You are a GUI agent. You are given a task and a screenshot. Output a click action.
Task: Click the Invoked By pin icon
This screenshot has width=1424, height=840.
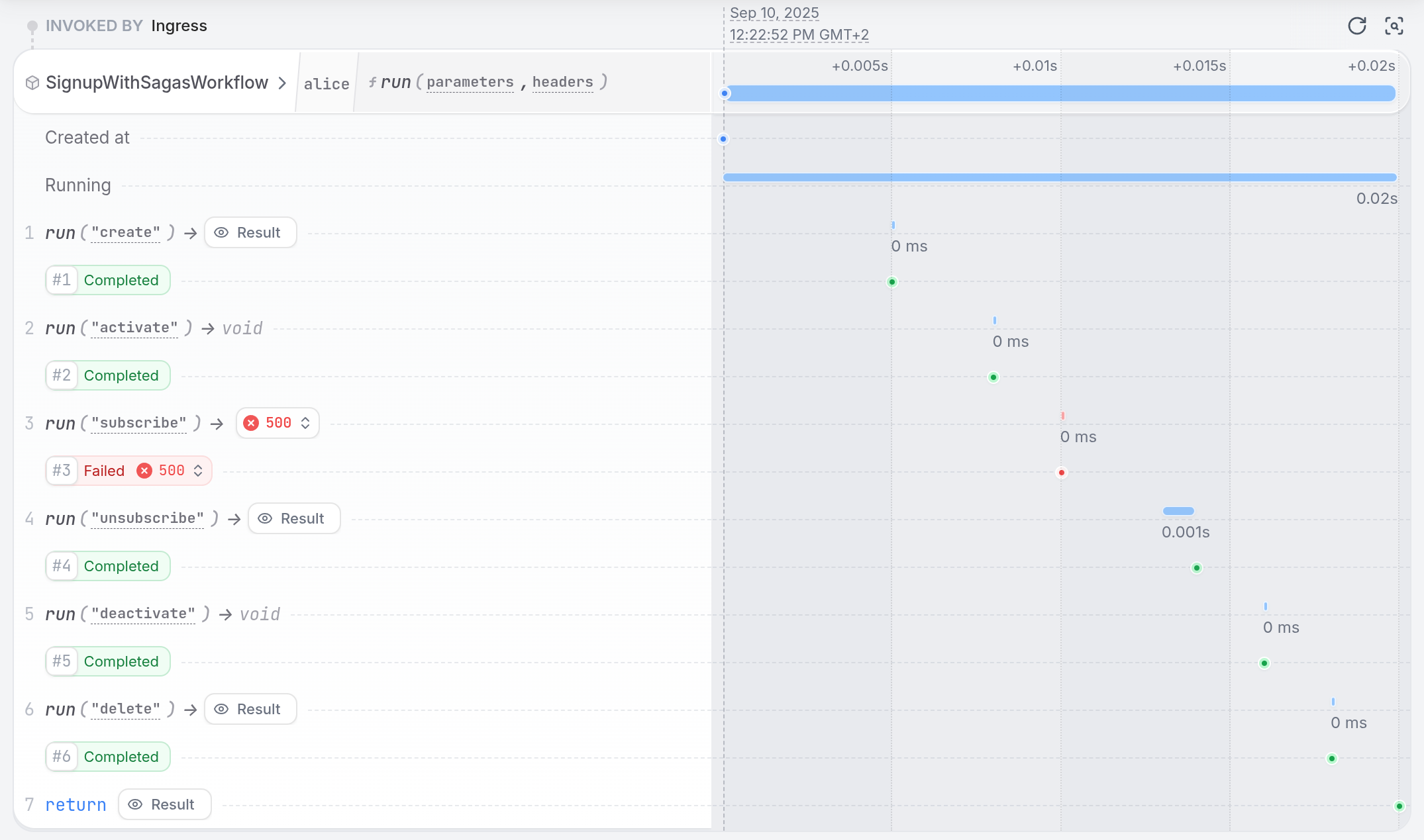32,26
